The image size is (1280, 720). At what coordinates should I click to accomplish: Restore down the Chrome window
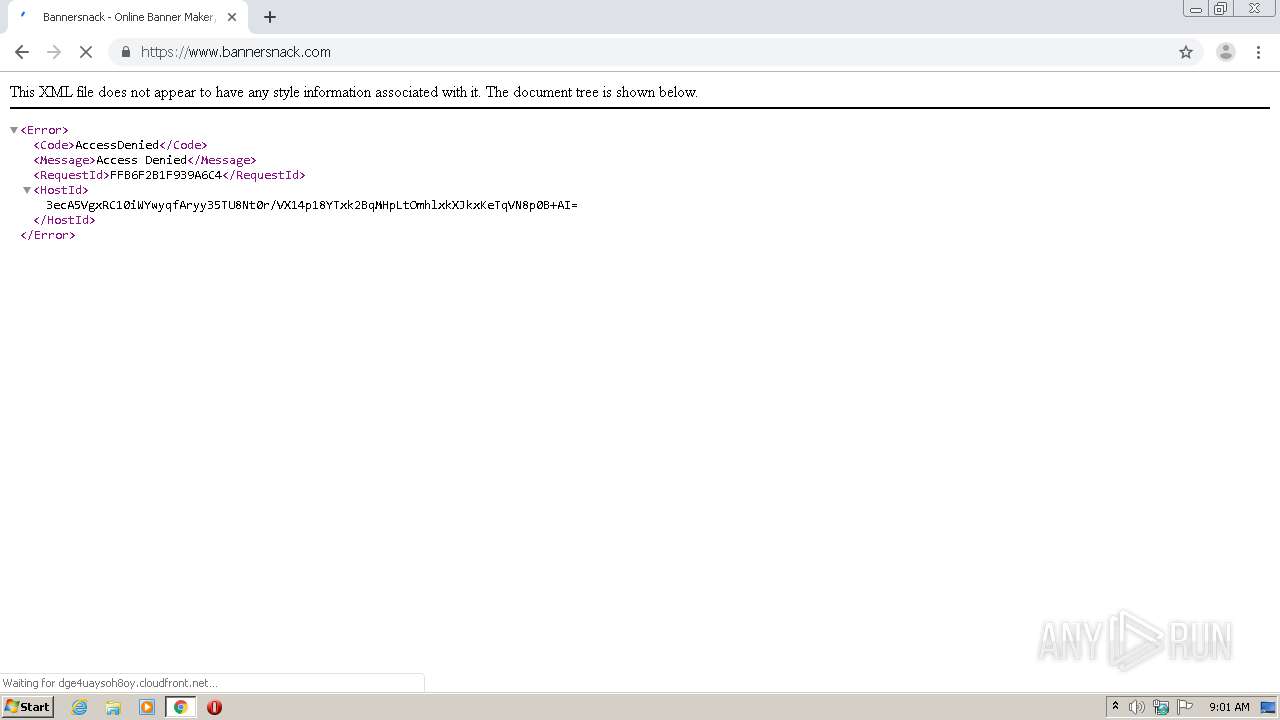[x=1221, y=9]
